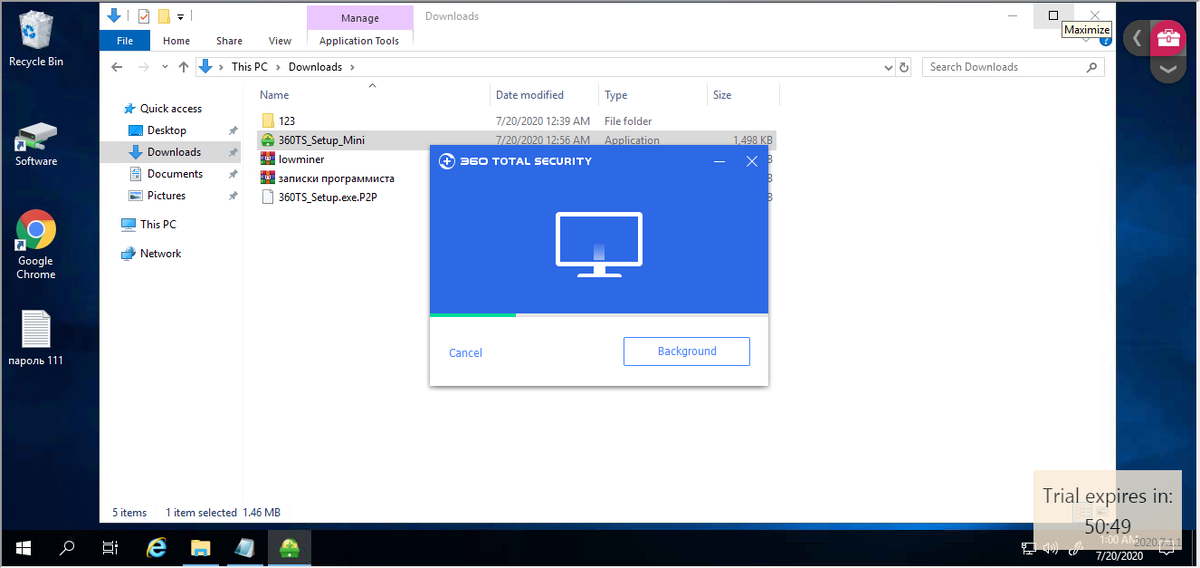Viewport: 1200px width, 568px height.
Task: Click the Windows Start button
Action: click(23, 547)
